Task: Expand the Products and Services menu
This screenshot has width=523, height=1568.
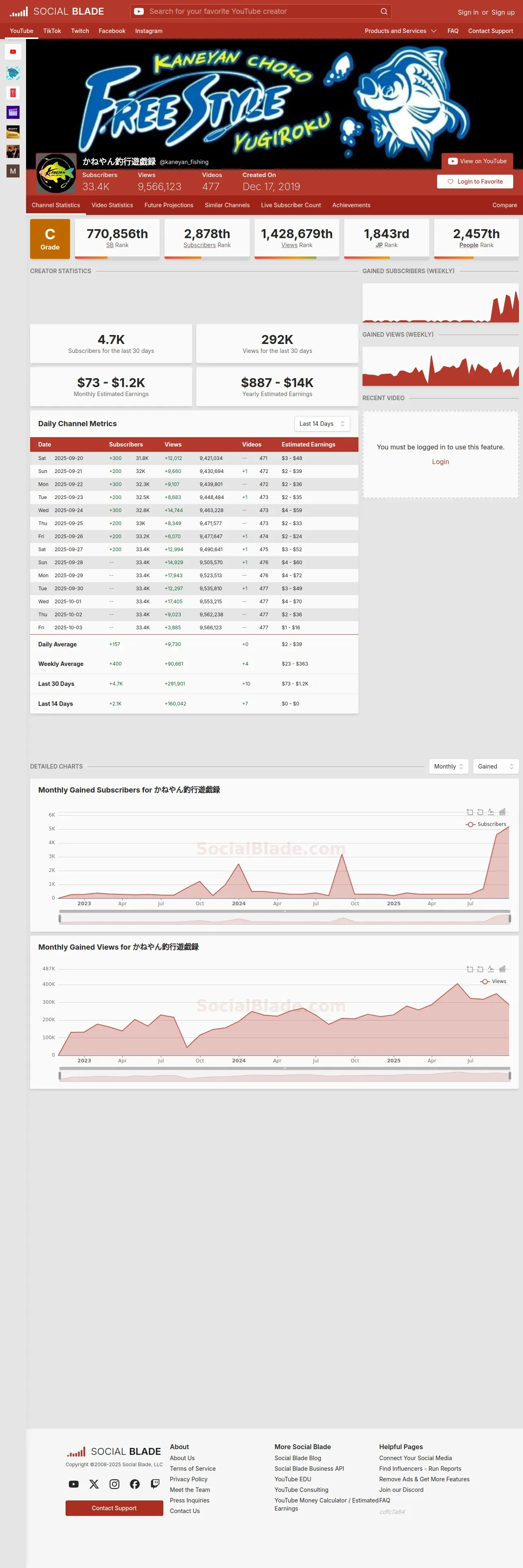Action: [x=401, y=31]
